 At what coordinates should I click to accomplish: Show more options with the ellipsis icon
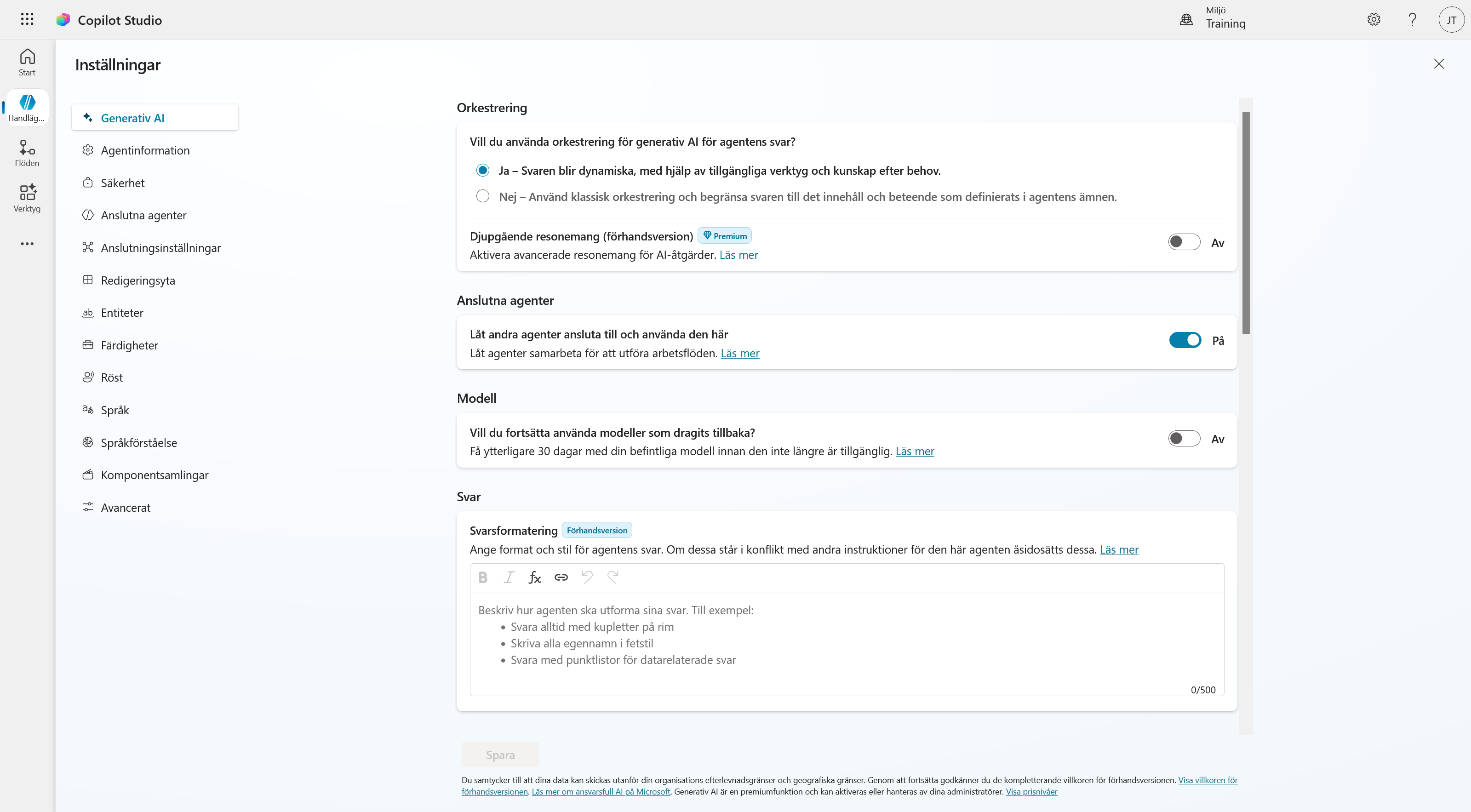tap(27, 244)
